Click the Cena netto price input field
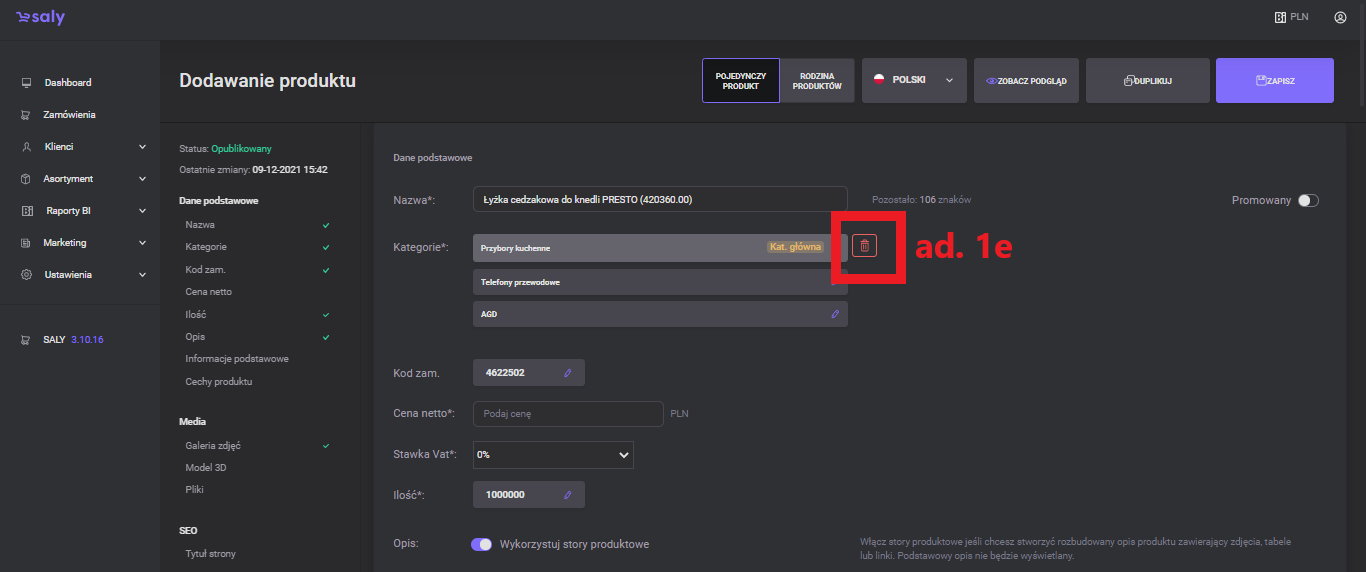Screen dimensions: 1366x572 point(567,414)
